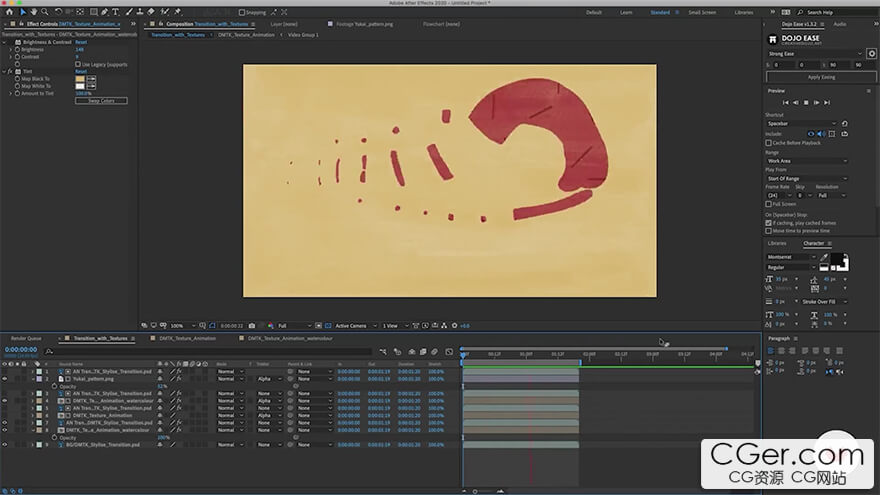Viewport: 880px width, 495px height.
Task: Select the Type tool
Action: tap(115, 12)
